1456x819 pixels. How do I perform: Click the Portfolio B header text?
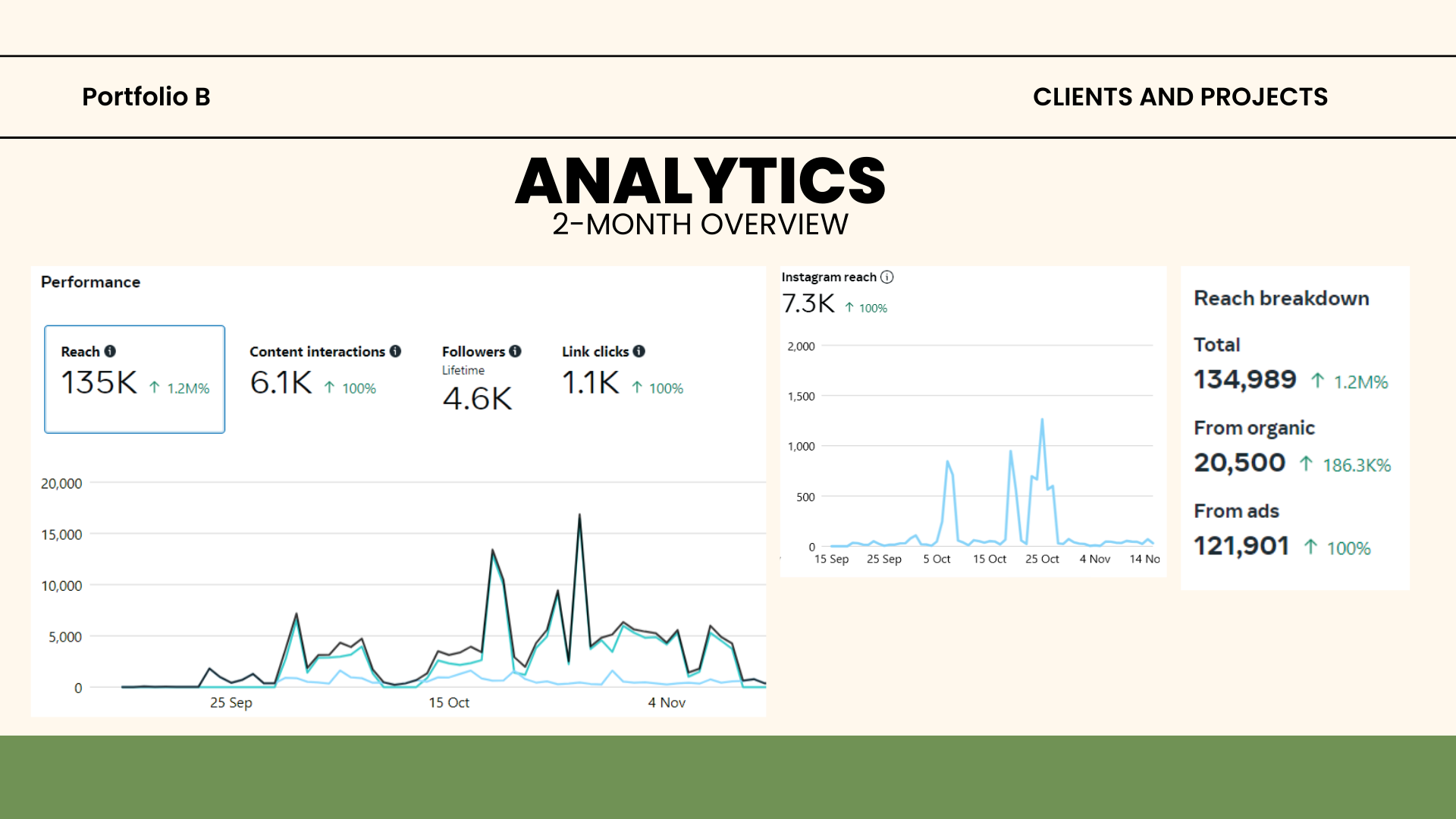[146, 97]
